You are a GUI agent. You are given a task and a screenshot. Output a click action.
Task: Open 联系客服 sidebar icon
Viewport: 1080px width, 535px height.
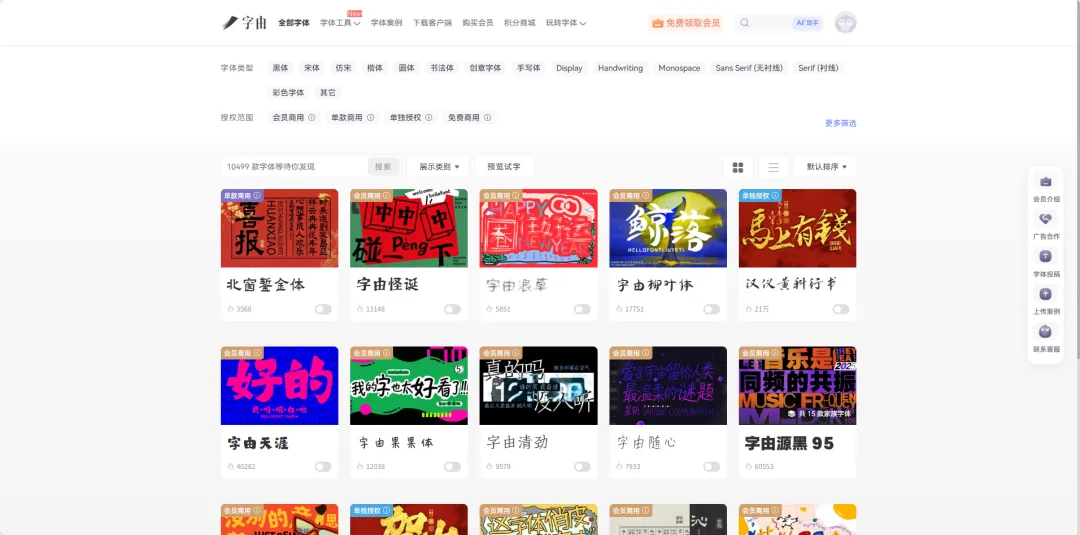[1046, 331]
